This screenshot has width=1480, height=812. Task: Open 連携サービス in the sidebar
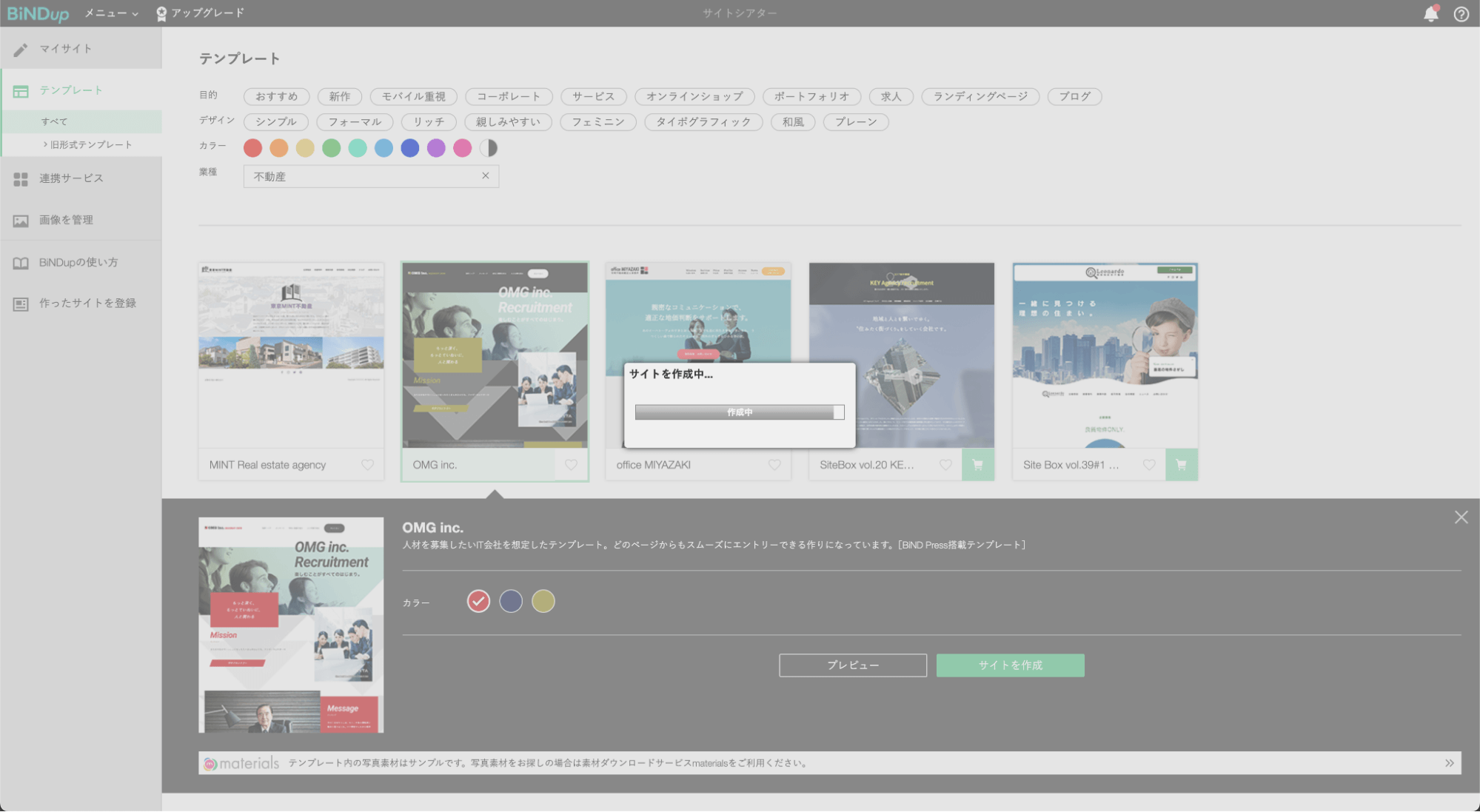(71, 178)
